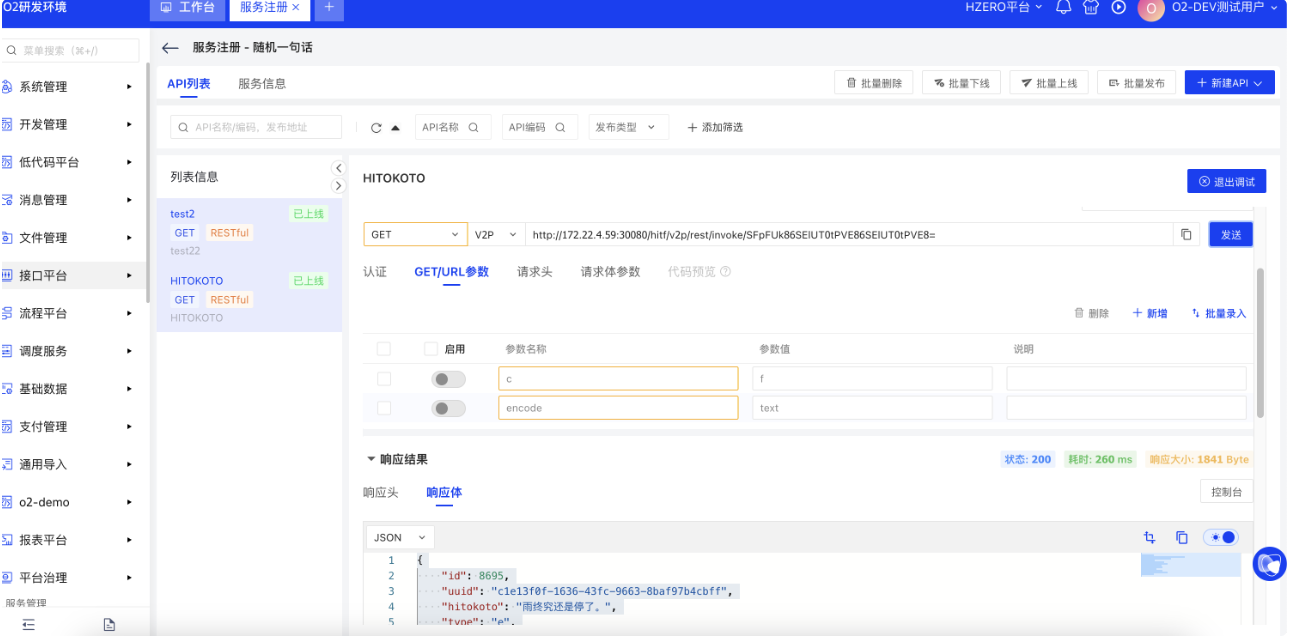The height and width of the screenshot is (636, 1290).
Task: Open notifications bell icon in header
Action: 1064,8
